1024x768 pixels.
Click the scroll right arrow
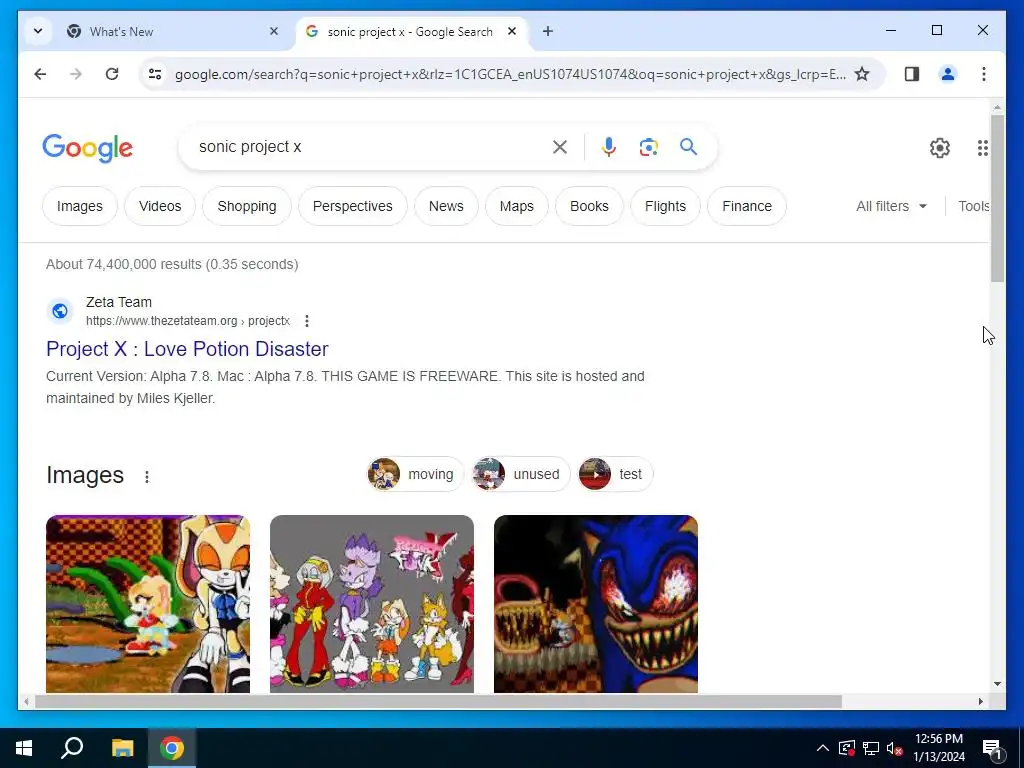coord(980,701)
